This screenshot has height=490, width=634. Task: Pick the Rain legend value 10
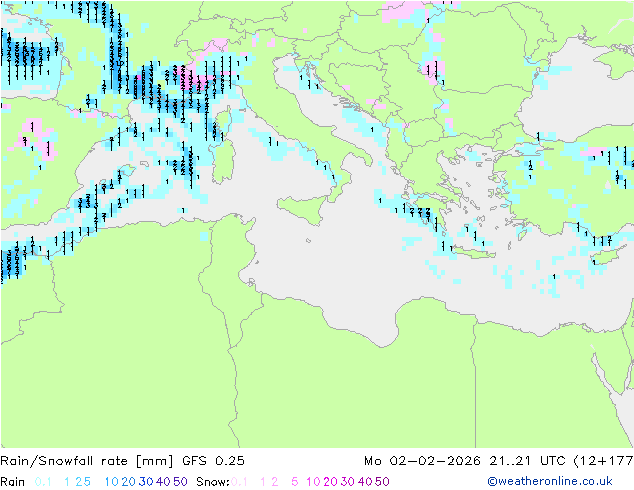[x=111, y=482]
